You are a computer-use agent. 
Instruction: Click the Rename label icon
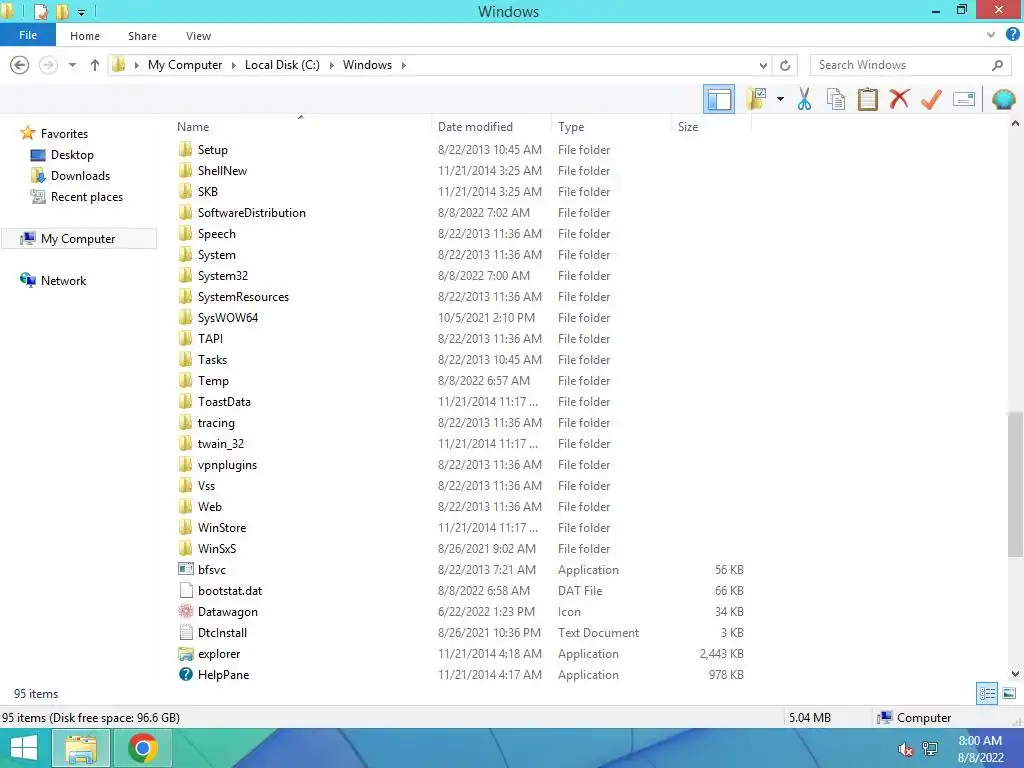963,99
